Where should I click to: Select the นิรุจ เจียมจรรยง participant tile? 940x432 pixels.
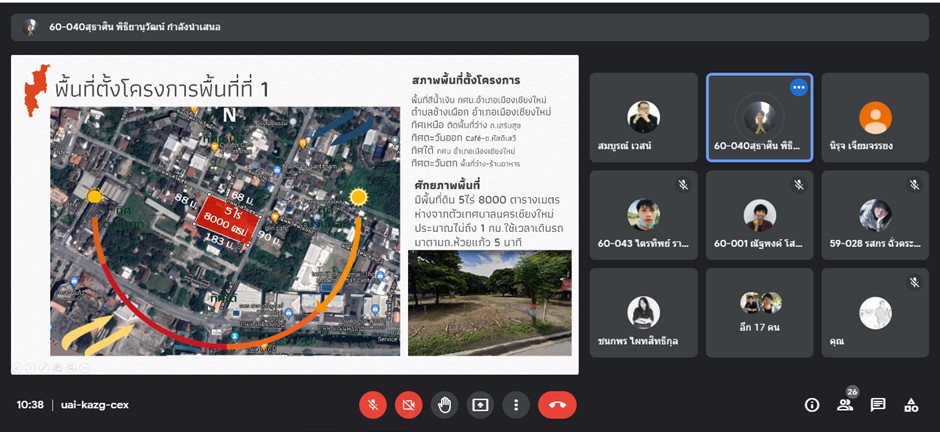pos(875,118)
